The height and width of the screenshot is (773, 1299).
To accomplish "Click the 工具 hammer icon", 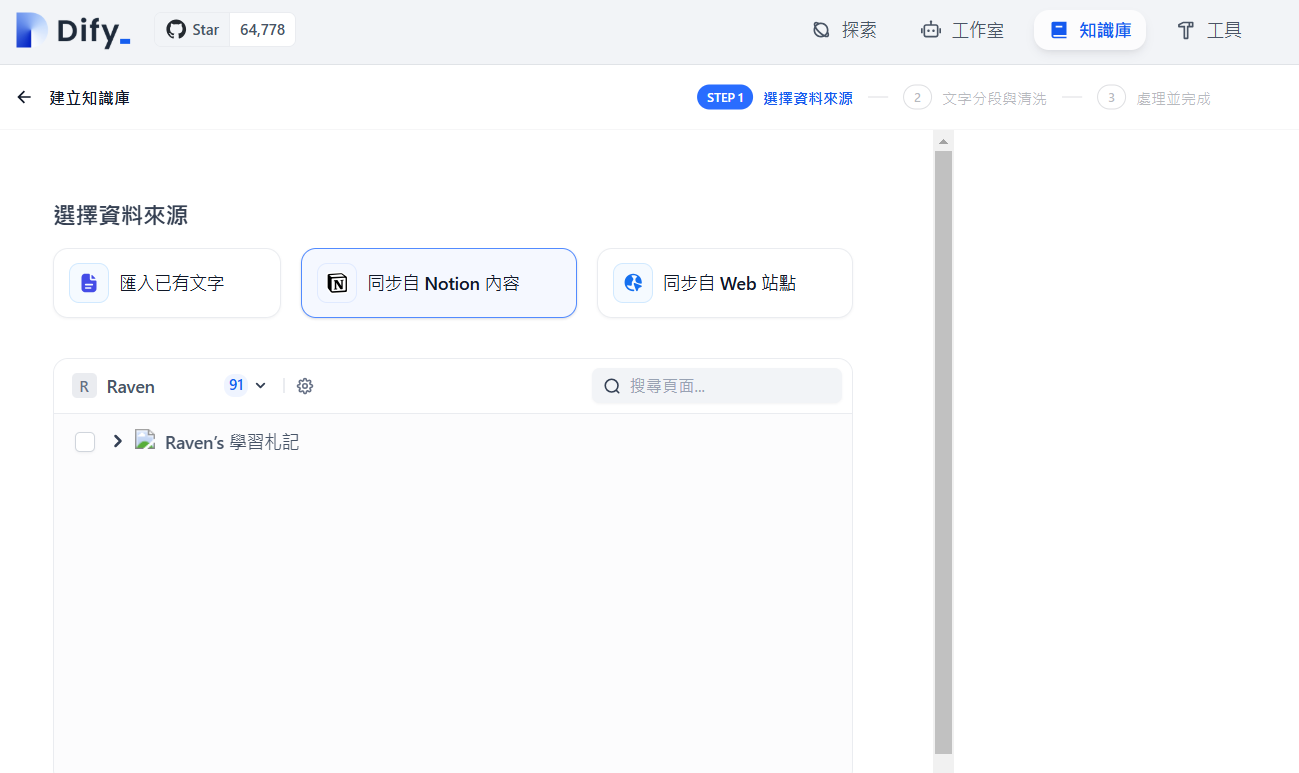I will click(1186, 30).
